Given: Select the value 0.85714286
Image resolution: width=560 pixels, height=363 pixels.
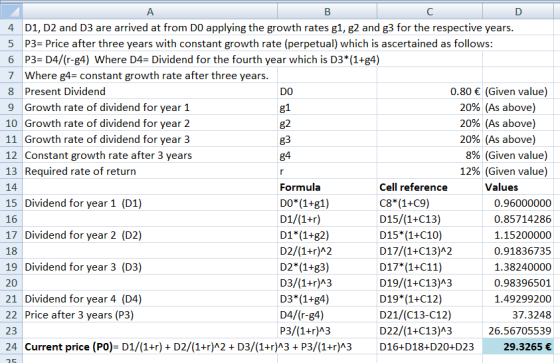Looking at the screenshot, I should point(518,219).
